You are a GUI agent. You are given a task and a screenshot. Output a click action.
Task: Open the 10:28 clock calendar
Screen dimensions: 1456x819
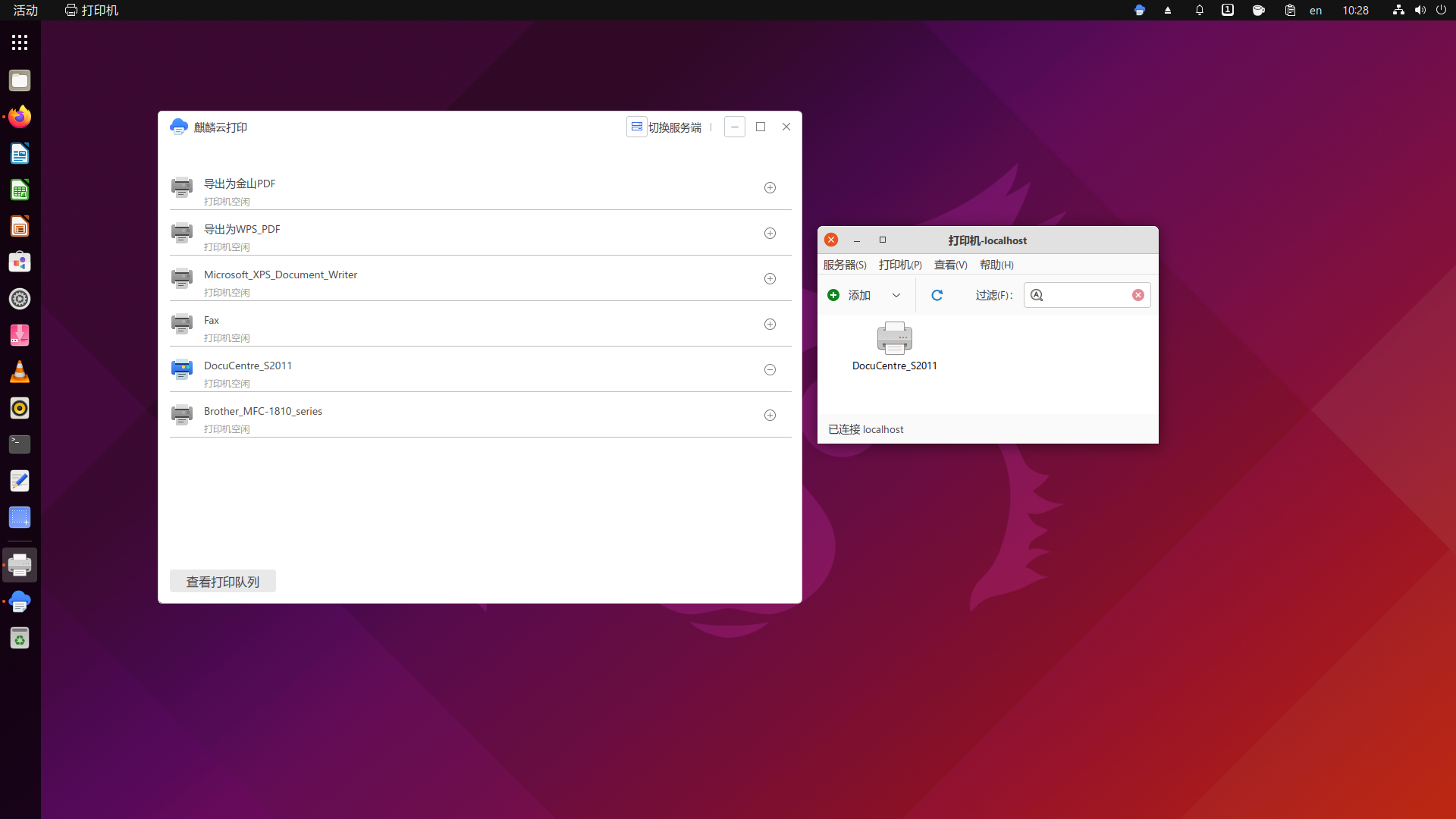coord(1355,10)
